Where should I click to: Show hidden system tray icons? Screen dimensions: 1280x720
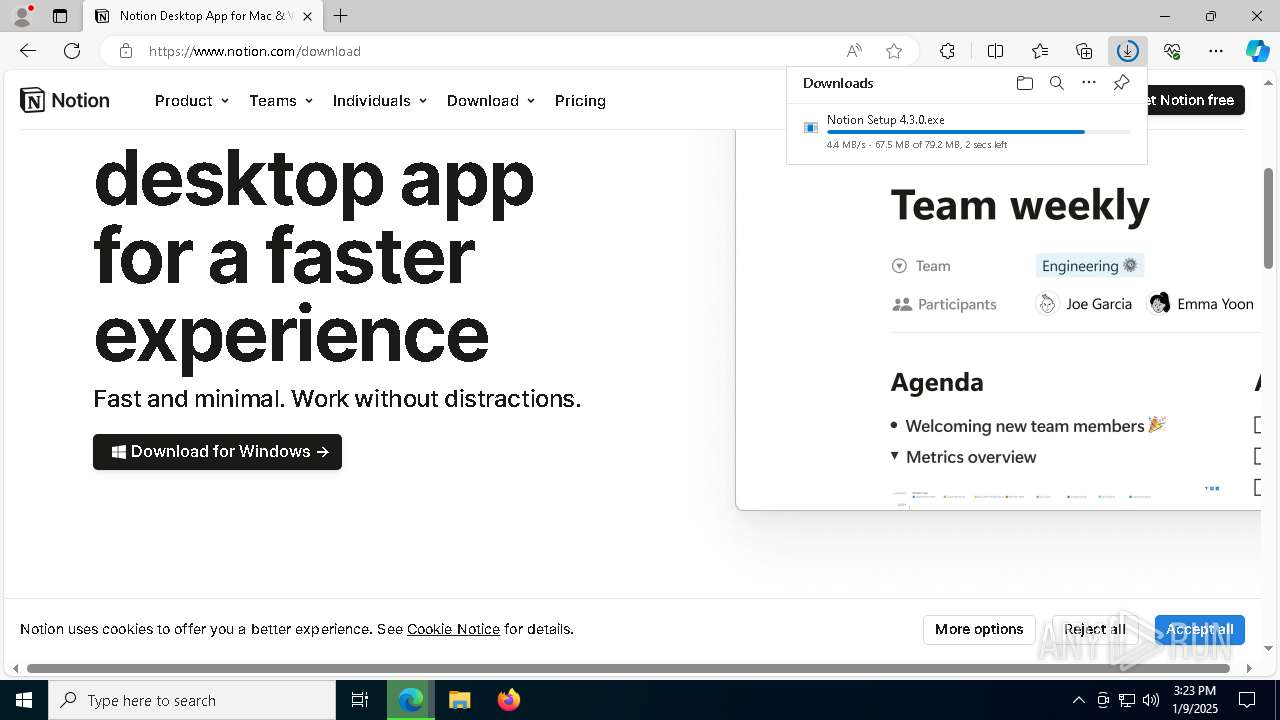[1078, 700]
